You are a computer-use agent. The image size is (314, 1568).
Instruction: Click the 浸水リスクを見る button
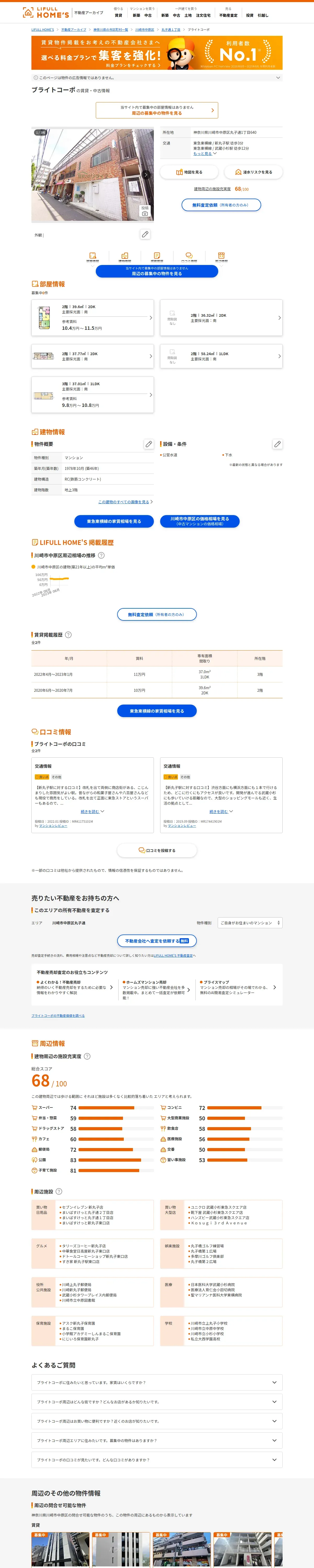[254, 172]
